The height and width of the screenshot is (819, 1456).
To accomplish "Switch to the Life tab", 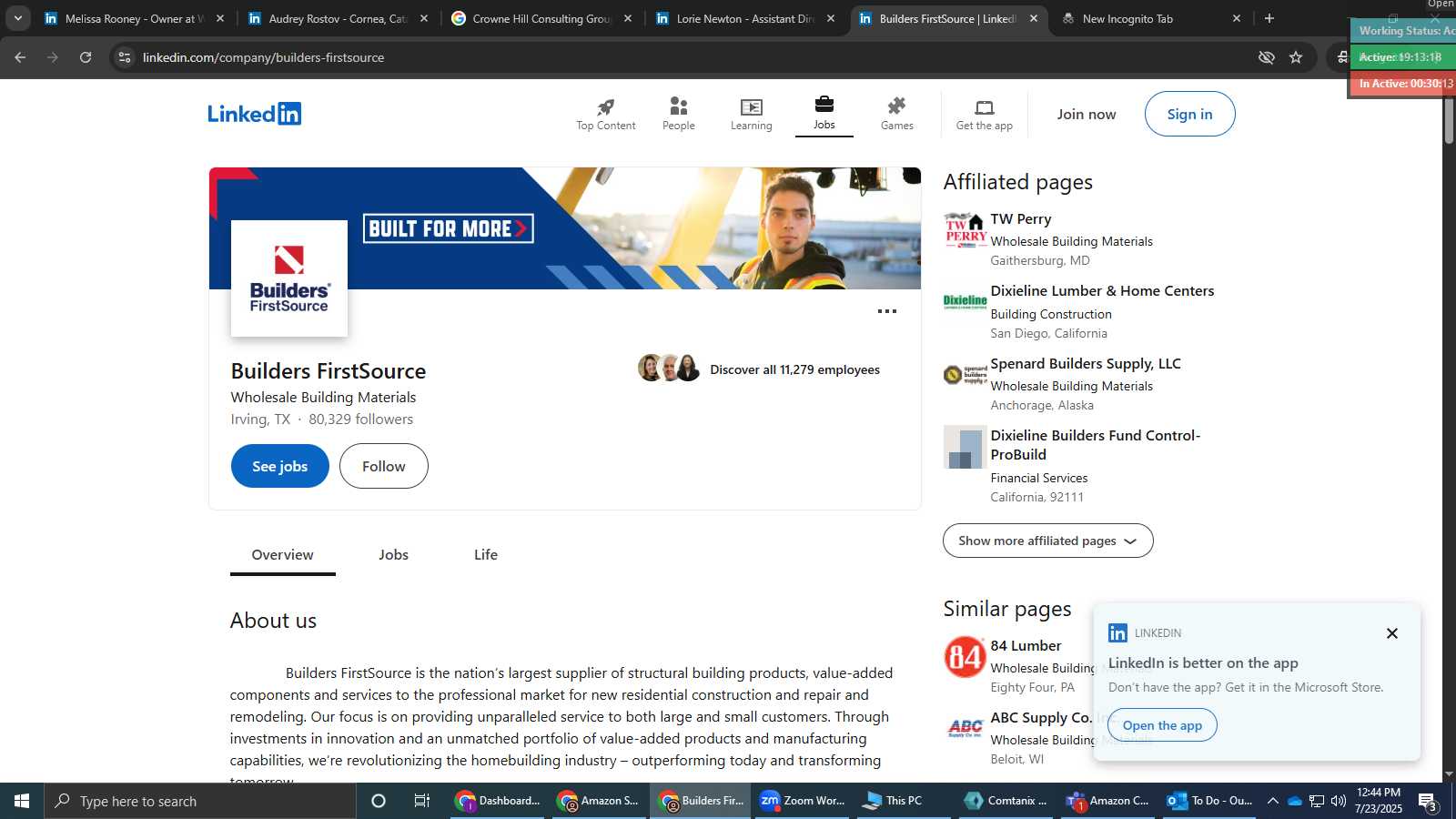I will 486,555.
